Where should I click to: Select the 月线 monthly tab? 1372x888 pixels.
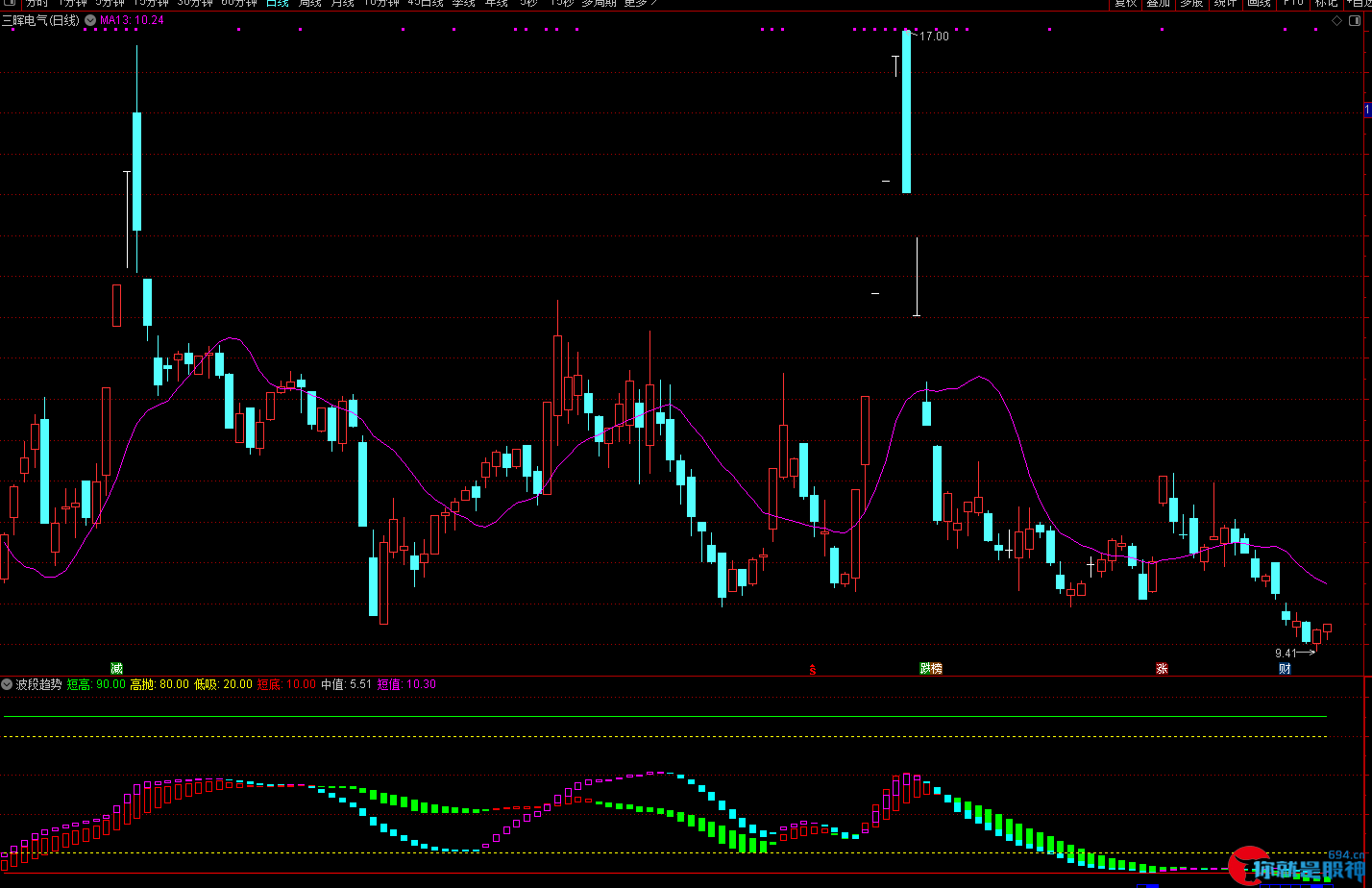(x=342, y=3)
